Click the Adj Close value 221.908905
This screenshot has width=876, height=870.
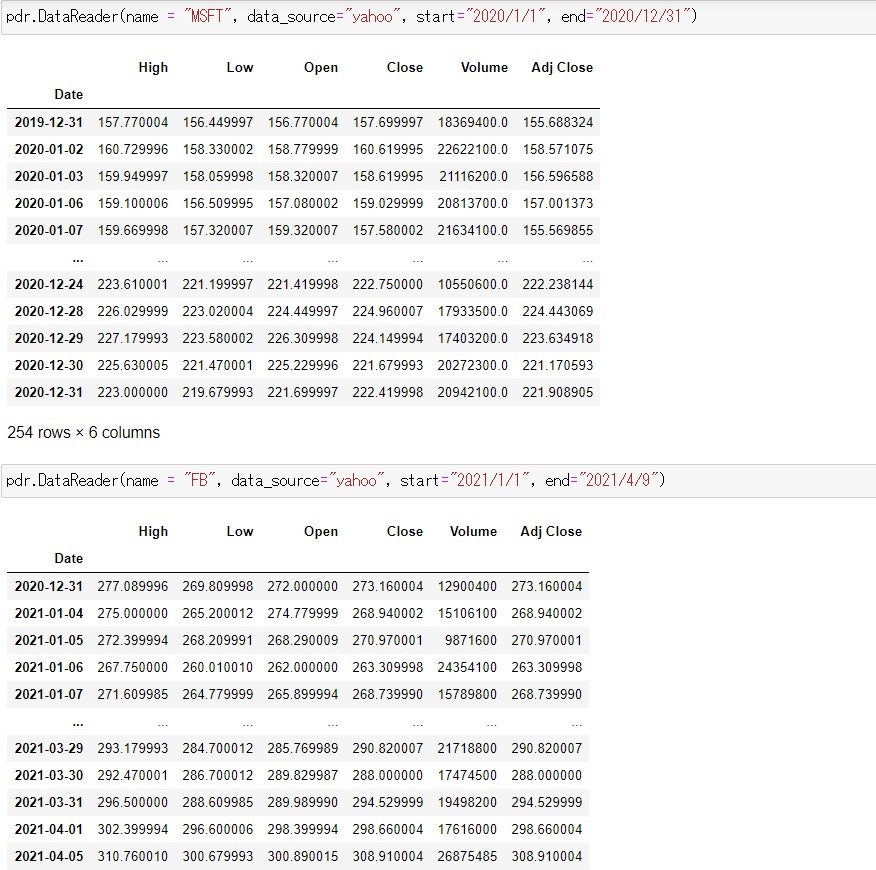coord(558,392)
